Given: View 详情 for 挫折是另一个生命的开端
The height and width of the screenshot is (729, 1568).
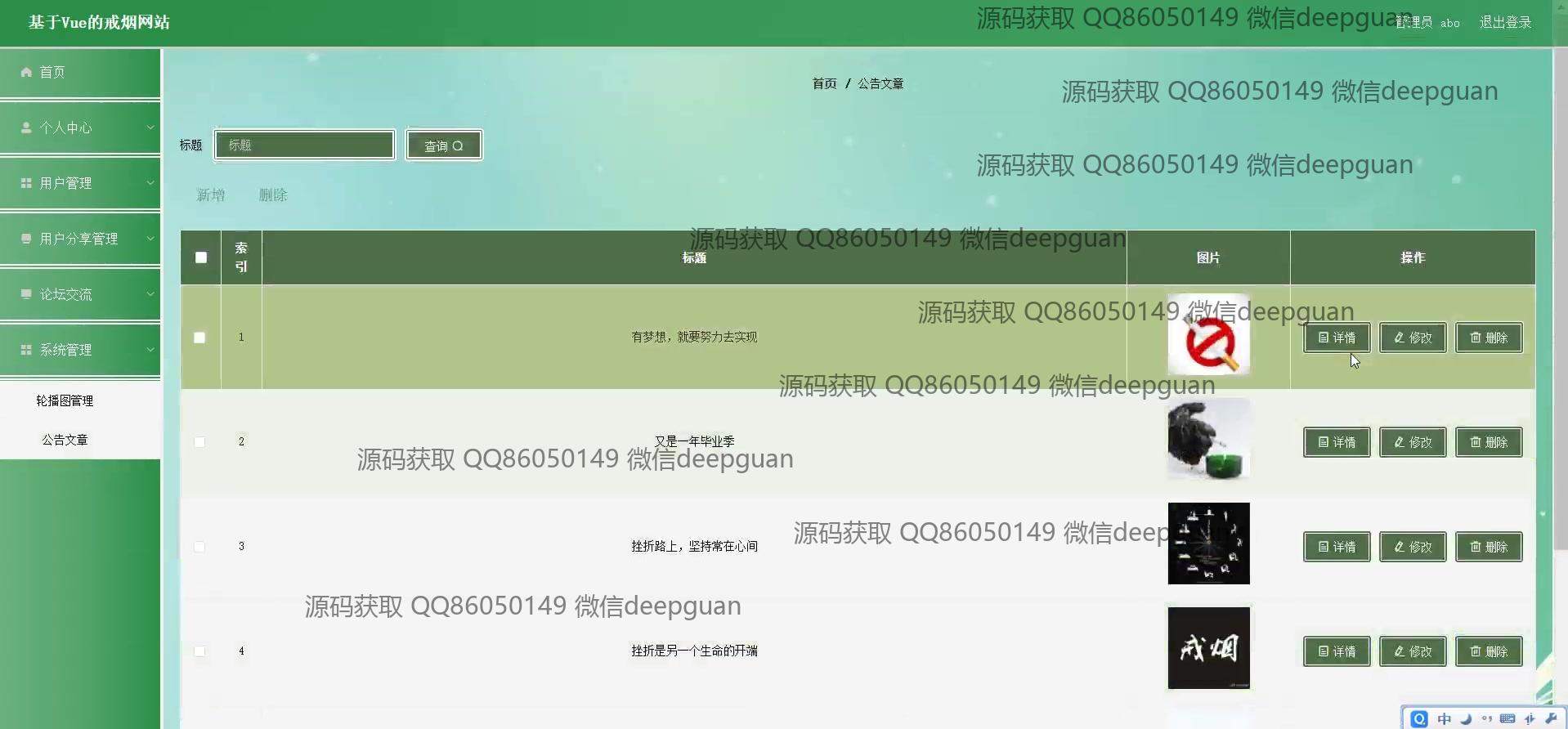Looking at the screenshot, I should click(x=1337, y=651).
